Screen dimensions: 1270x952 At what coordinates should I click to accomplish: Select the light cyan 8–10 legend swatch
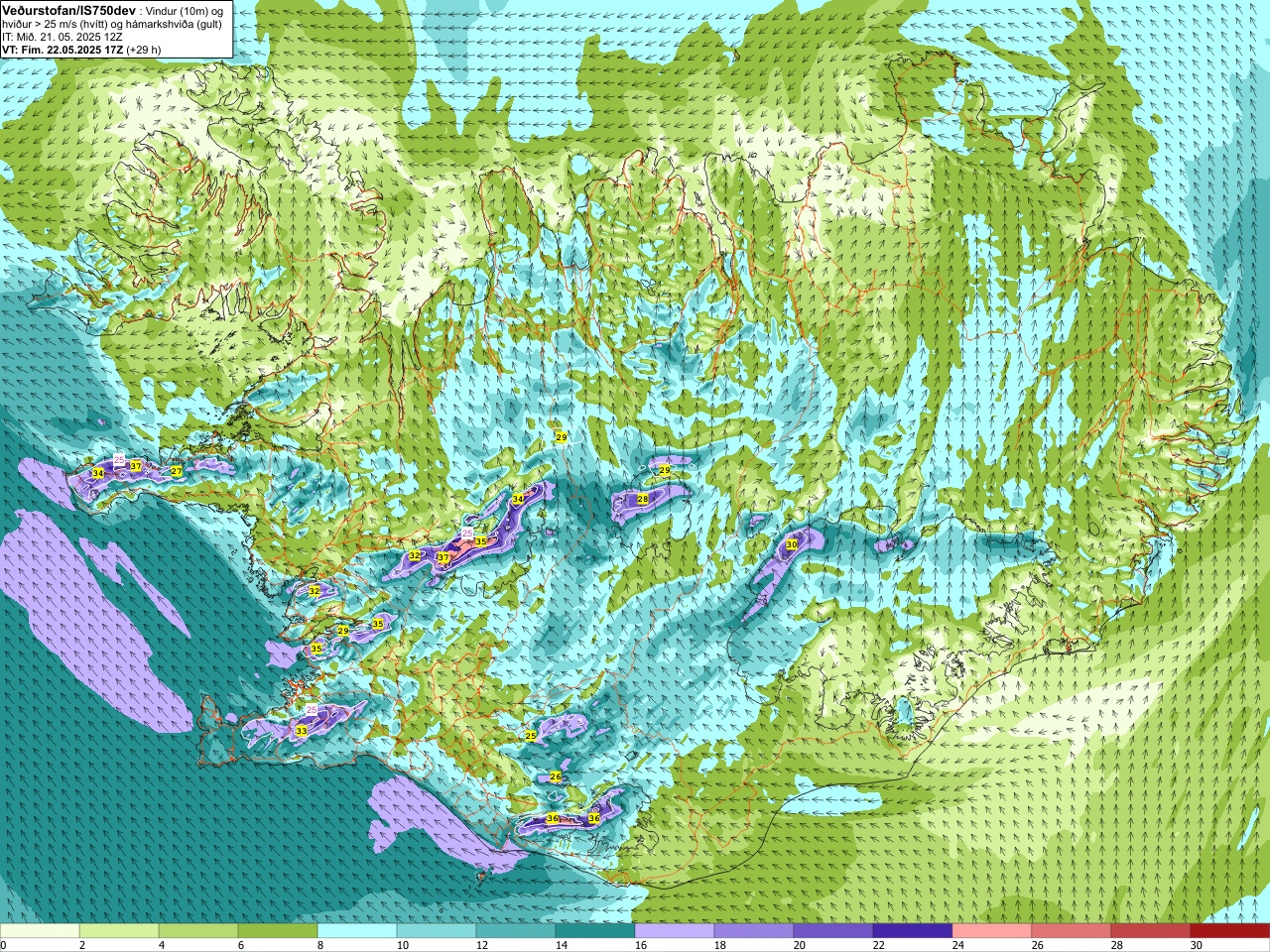point(357,931)
